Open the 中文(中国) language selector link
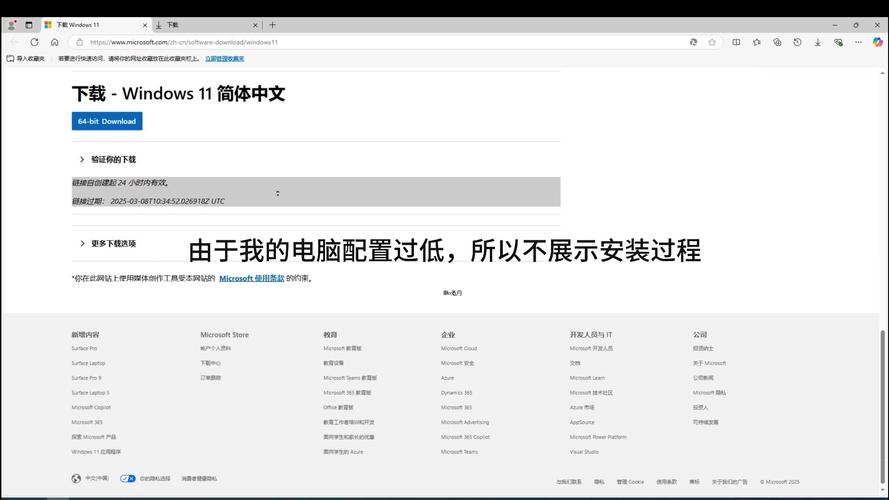The width and height of the screenshot is (889, 500). 96,478
